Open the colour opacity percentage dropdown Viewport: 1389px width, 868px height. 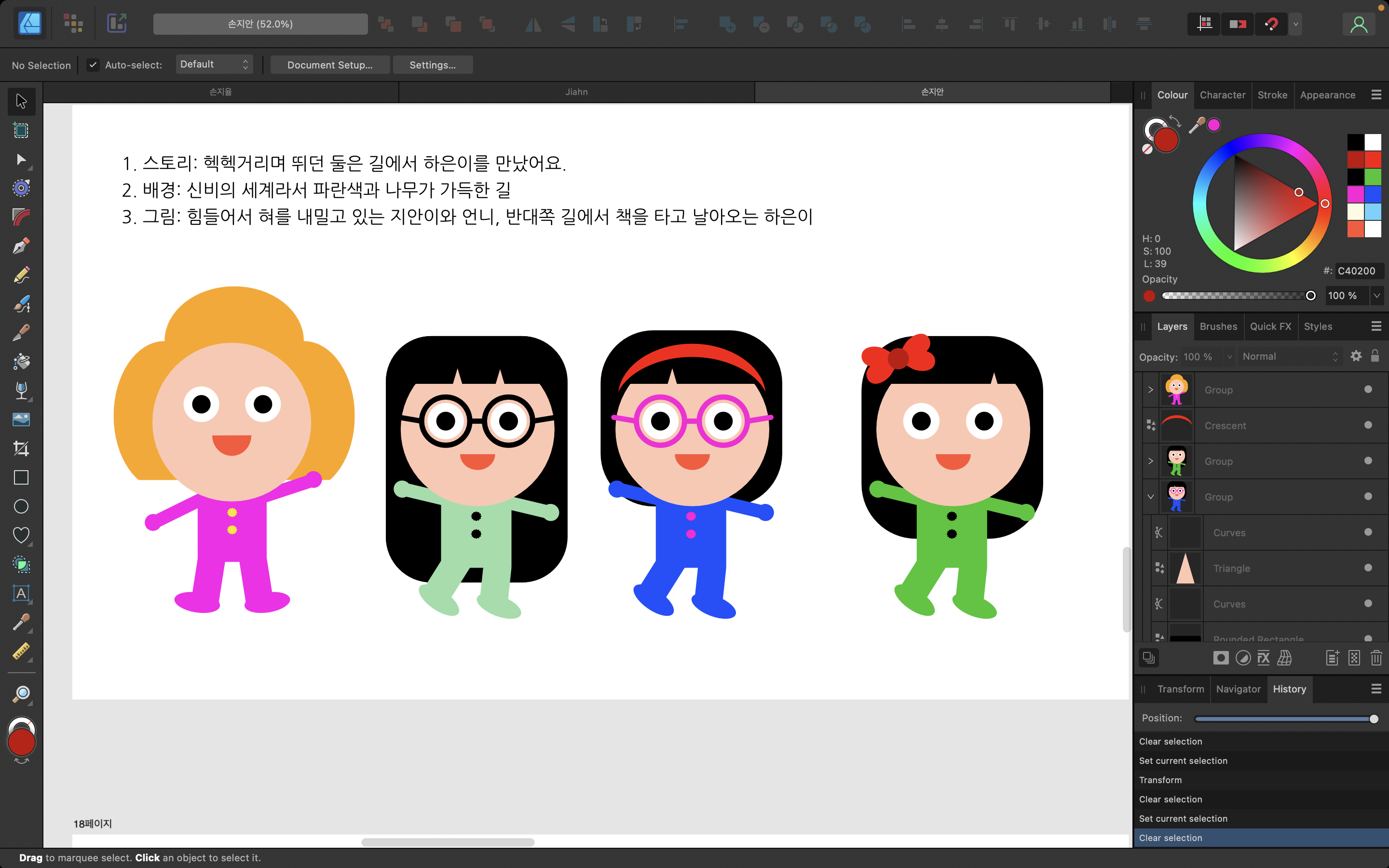[1377, 296]
